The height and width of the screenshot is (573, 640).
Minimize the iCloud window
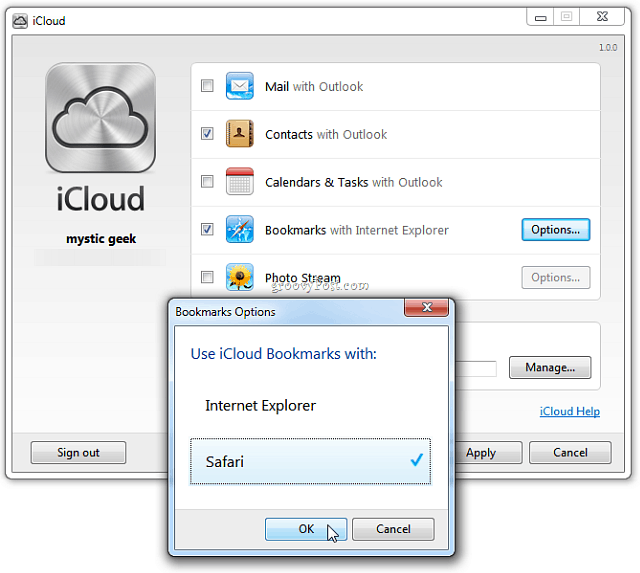coord(540,18)
